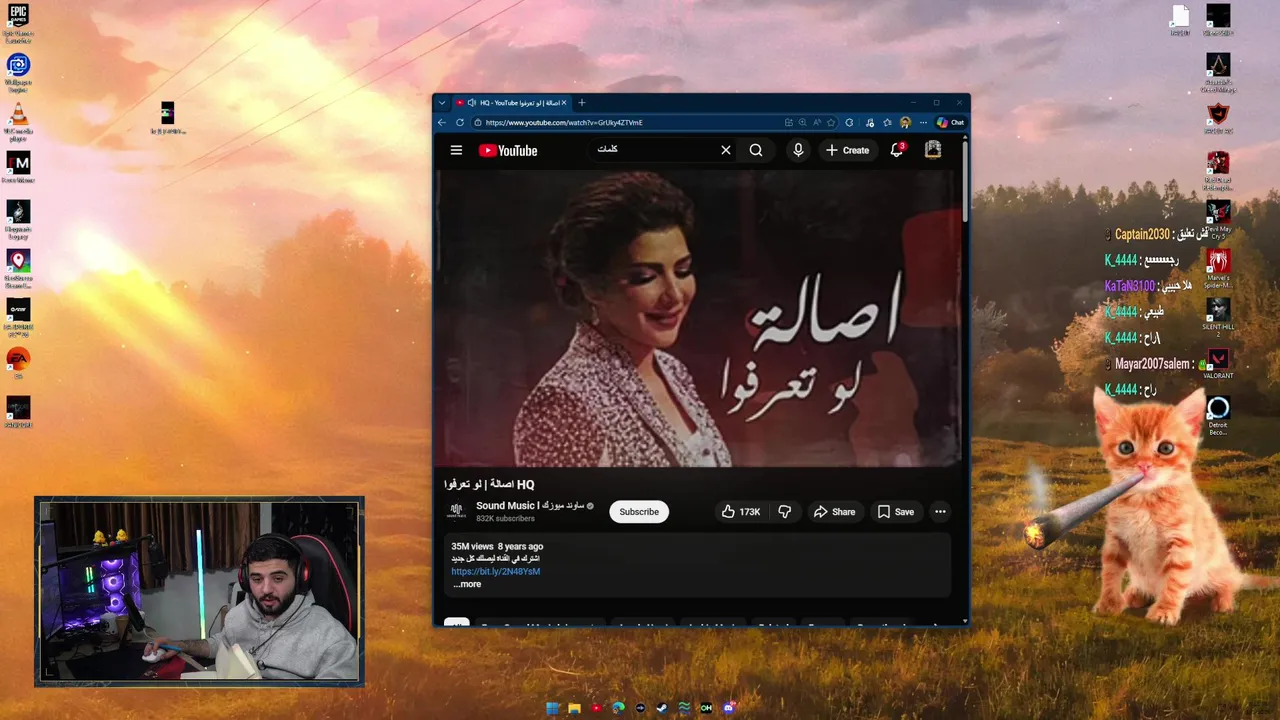Open the bit.ly link in description
This screenshot has width=1280, height=720.
point(496,571)
